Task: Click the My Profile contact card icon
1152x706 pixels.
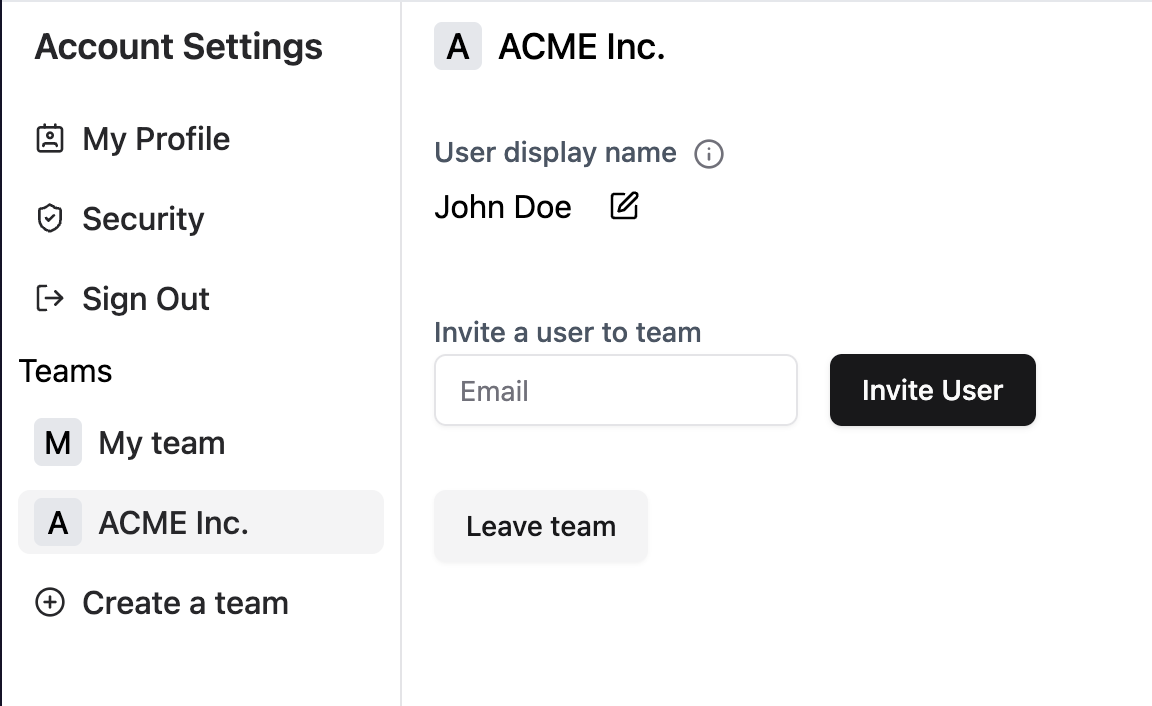Action: point(51,138)
